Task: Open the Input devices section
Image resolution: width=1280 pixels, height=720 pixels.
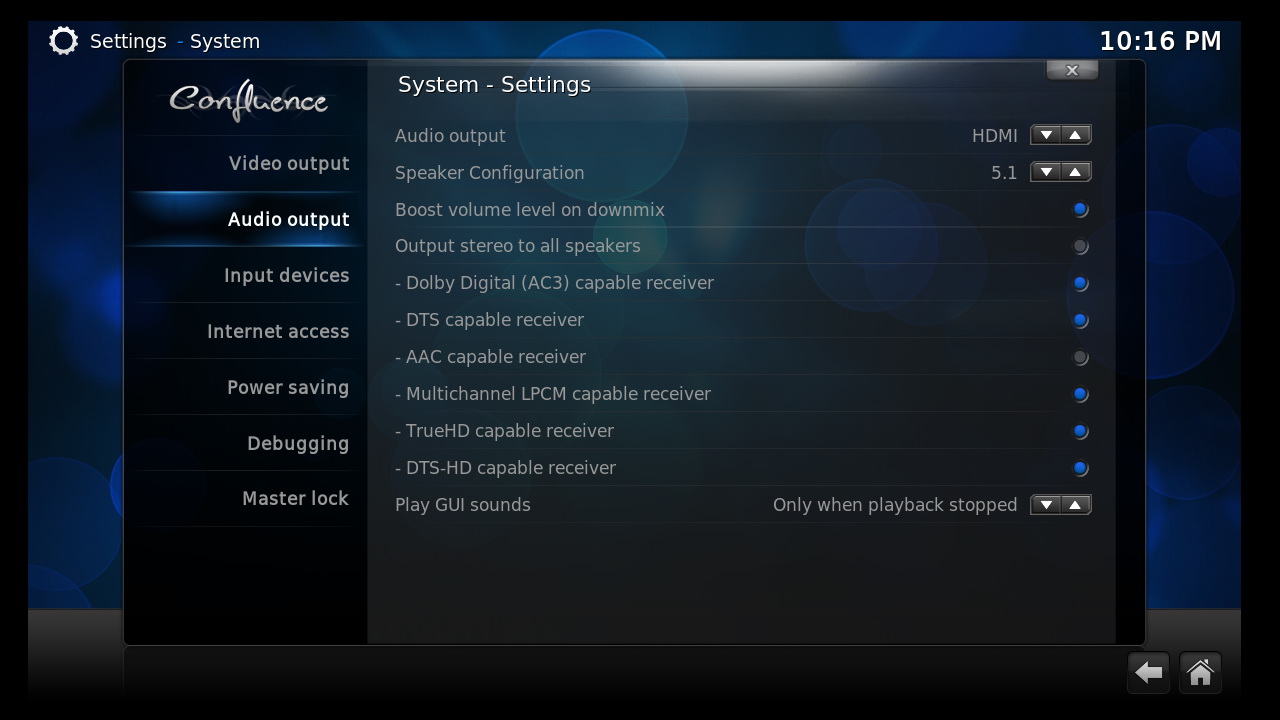Action: click(286, 275)
